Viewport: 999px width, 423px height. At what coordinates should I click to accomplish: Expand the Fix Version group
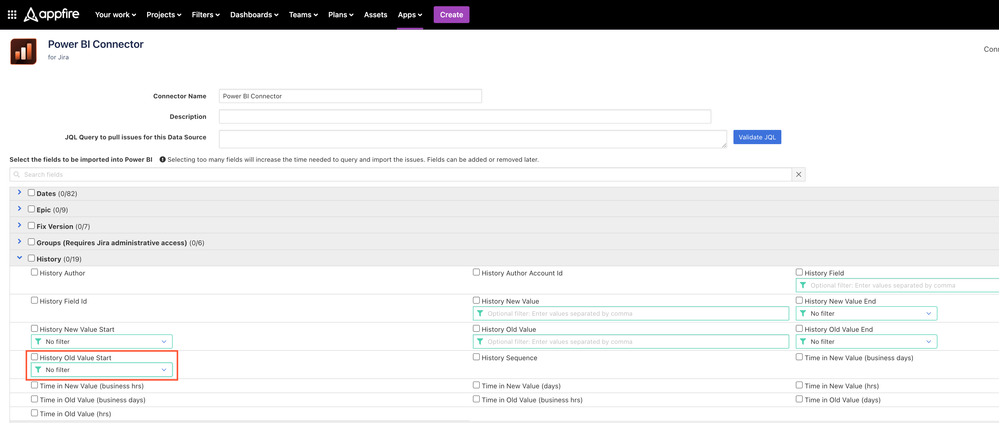(x=20, y=226)
